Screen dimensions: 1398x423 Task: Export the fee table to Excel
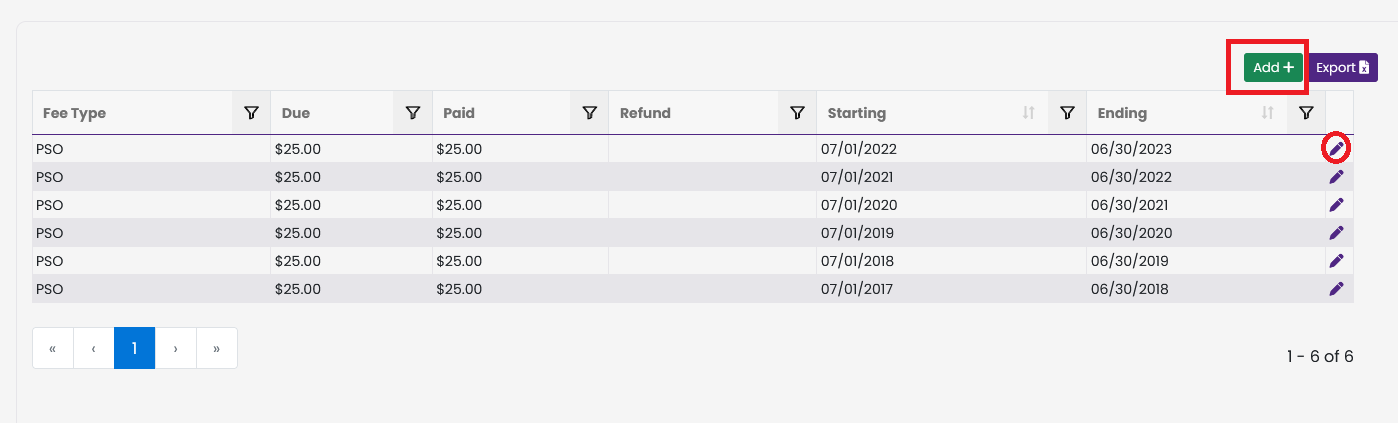coord(1342,68)
